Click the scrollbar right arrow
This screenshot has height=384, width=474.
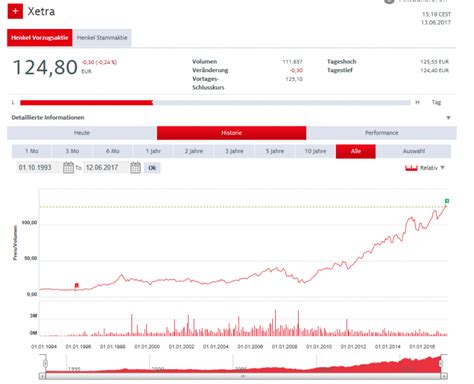(x=444, y=376)
